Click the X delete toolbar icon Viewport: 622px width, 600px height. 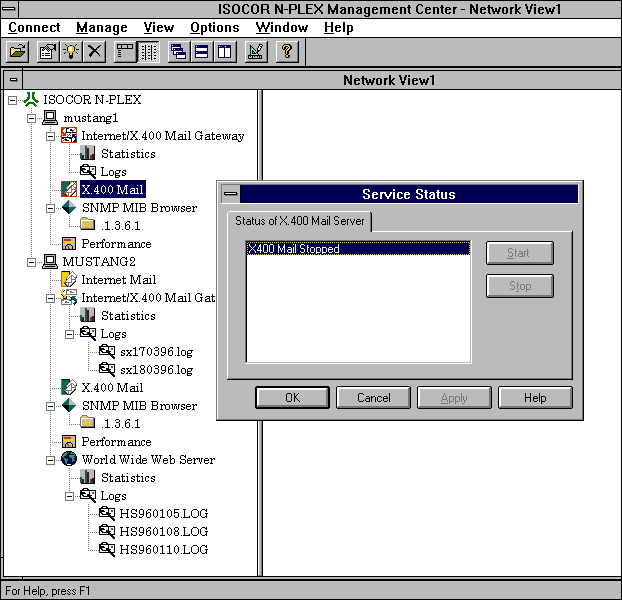94,52
